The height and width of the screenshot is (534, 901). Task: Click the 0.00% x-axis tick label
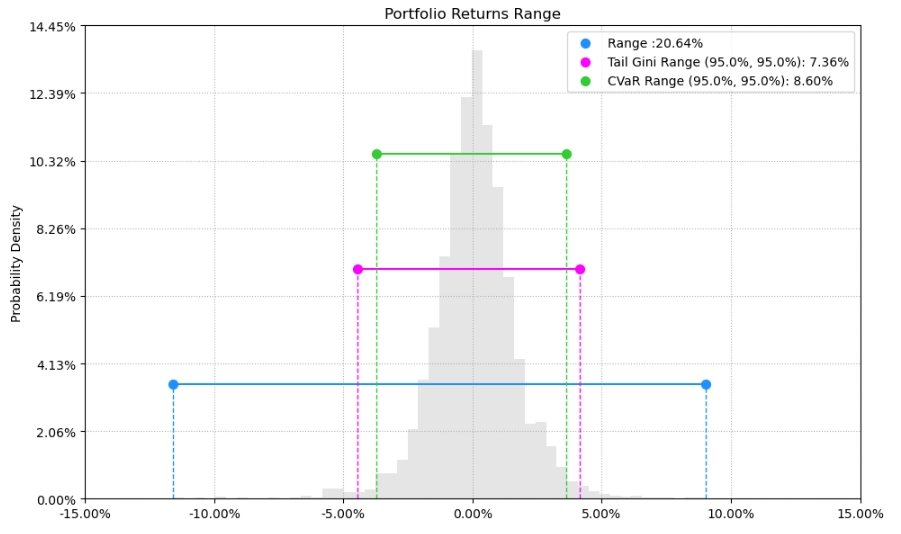(x=473, y=514)
